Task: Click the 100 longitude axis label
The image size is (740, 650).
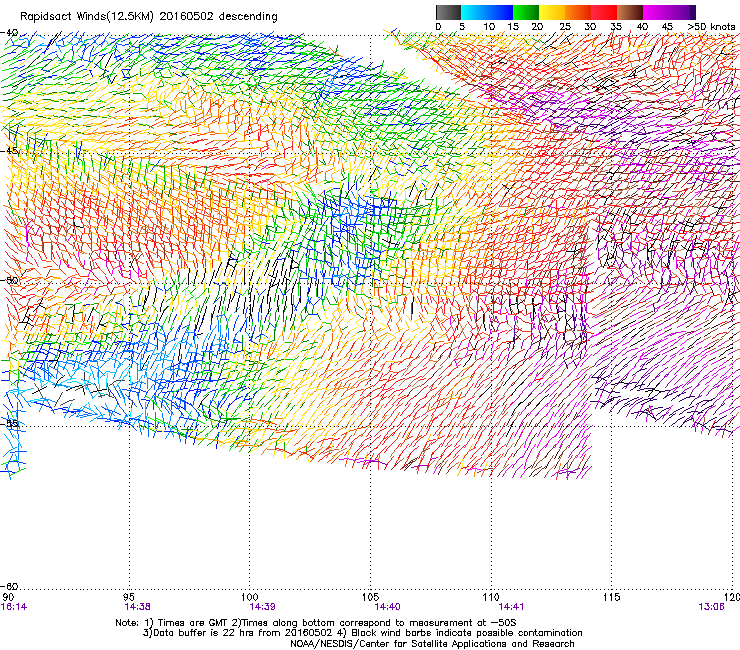Action: click(x=249, y=598)
